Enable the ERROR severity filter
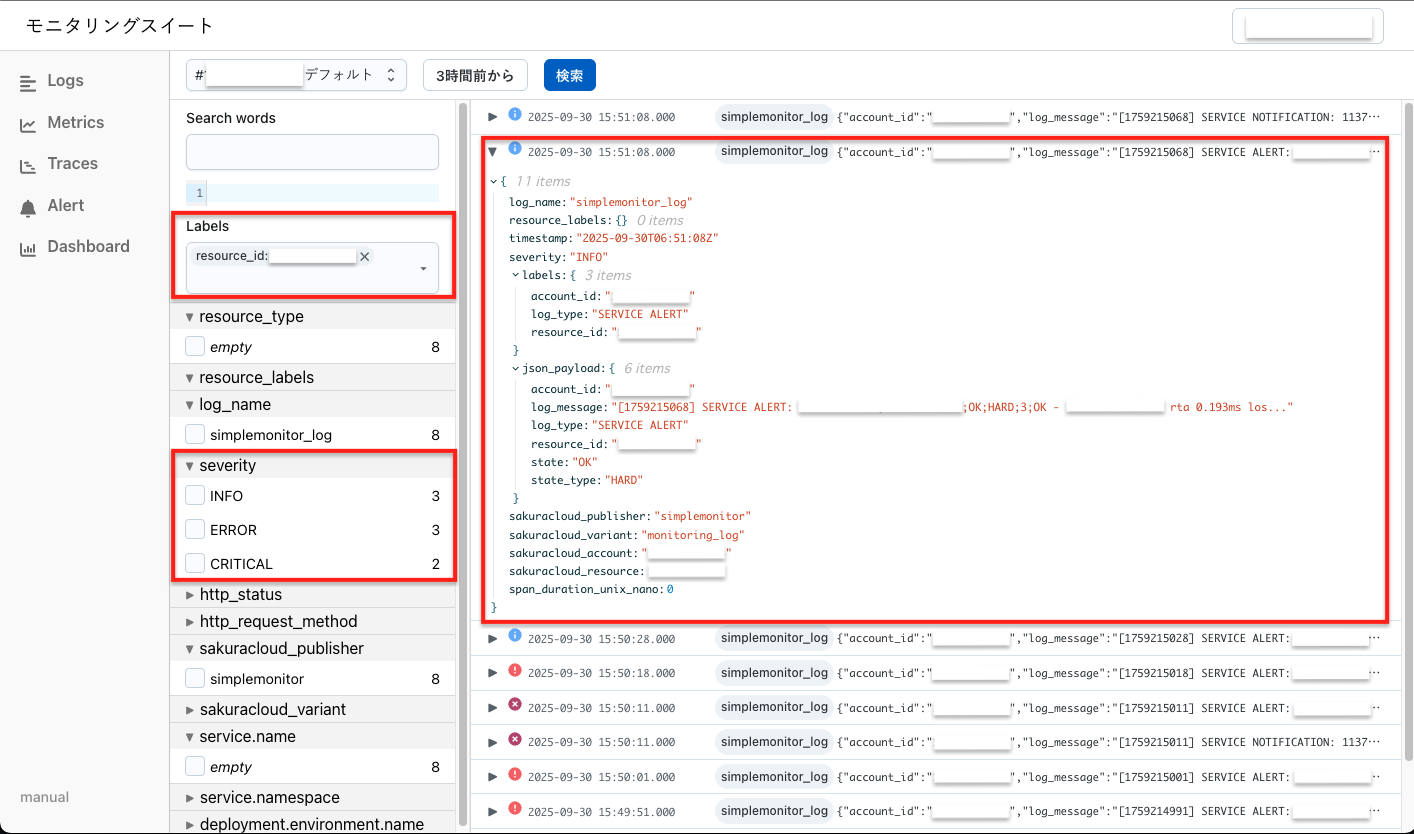This screenshot has height=834, width=1414. (x=195, y=530)
